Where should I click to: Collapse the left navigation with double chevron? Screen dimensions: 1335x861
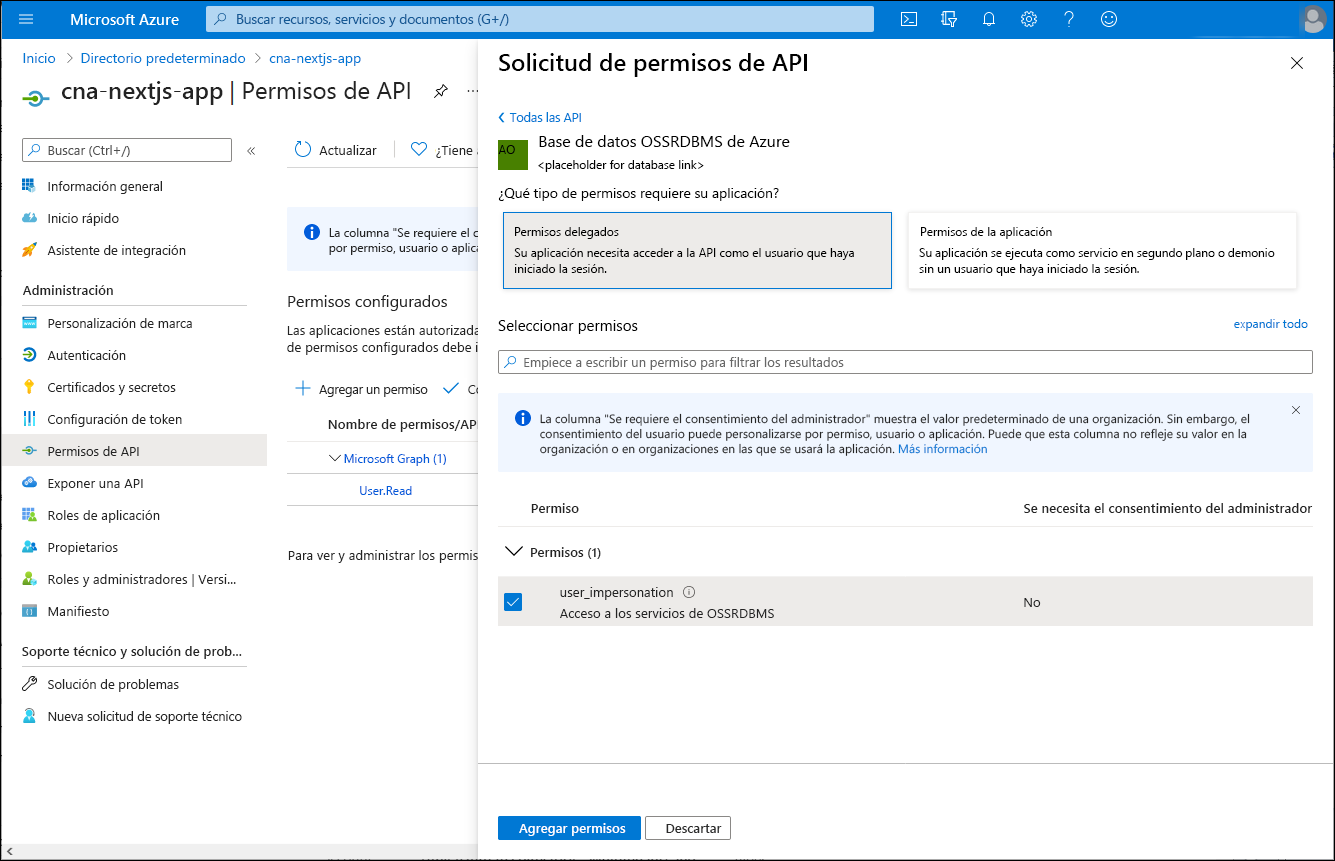coord(251,150)
